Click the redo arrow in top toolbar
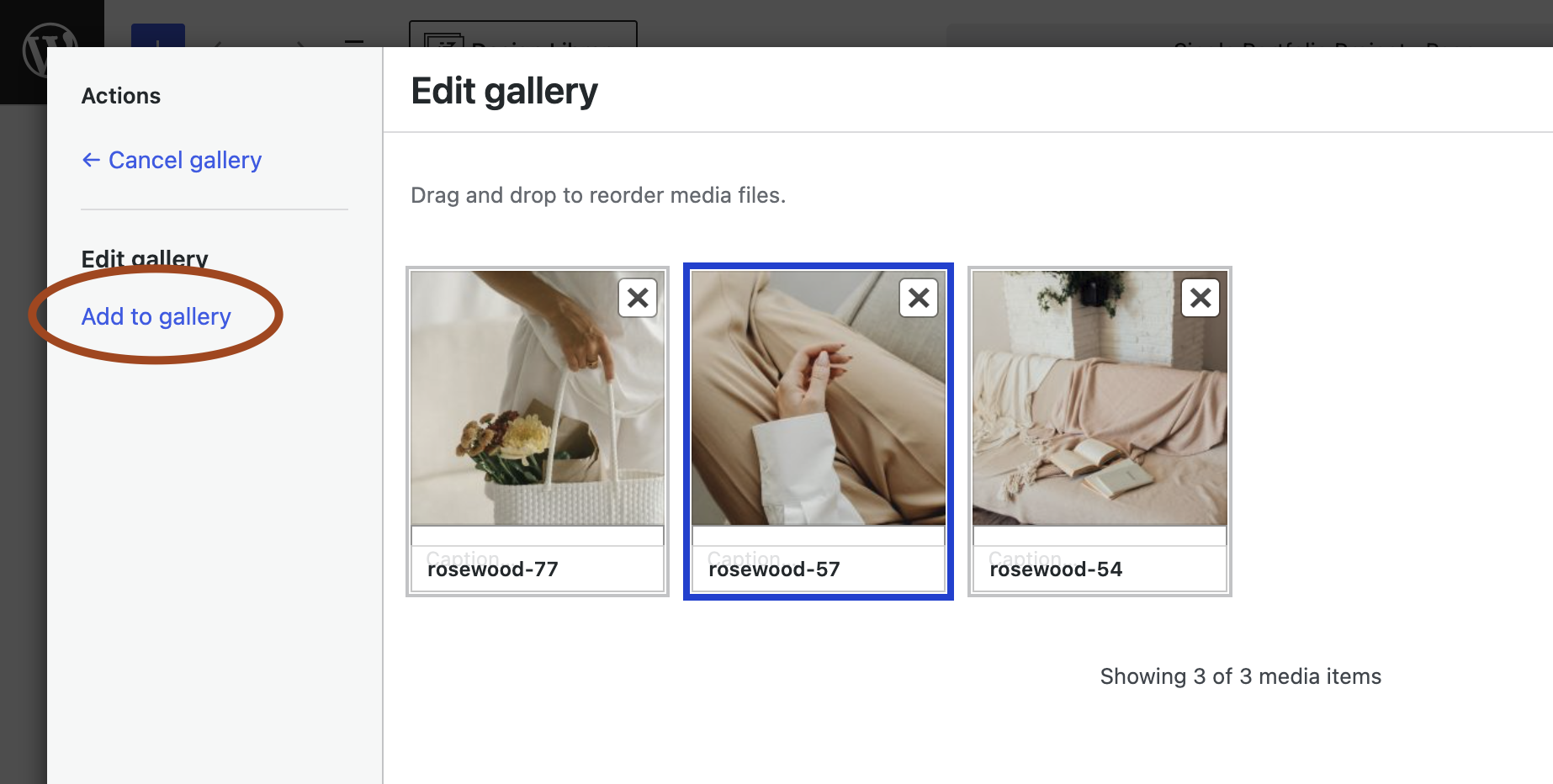This screenshot has width=1553, height=784. point(299,42)
